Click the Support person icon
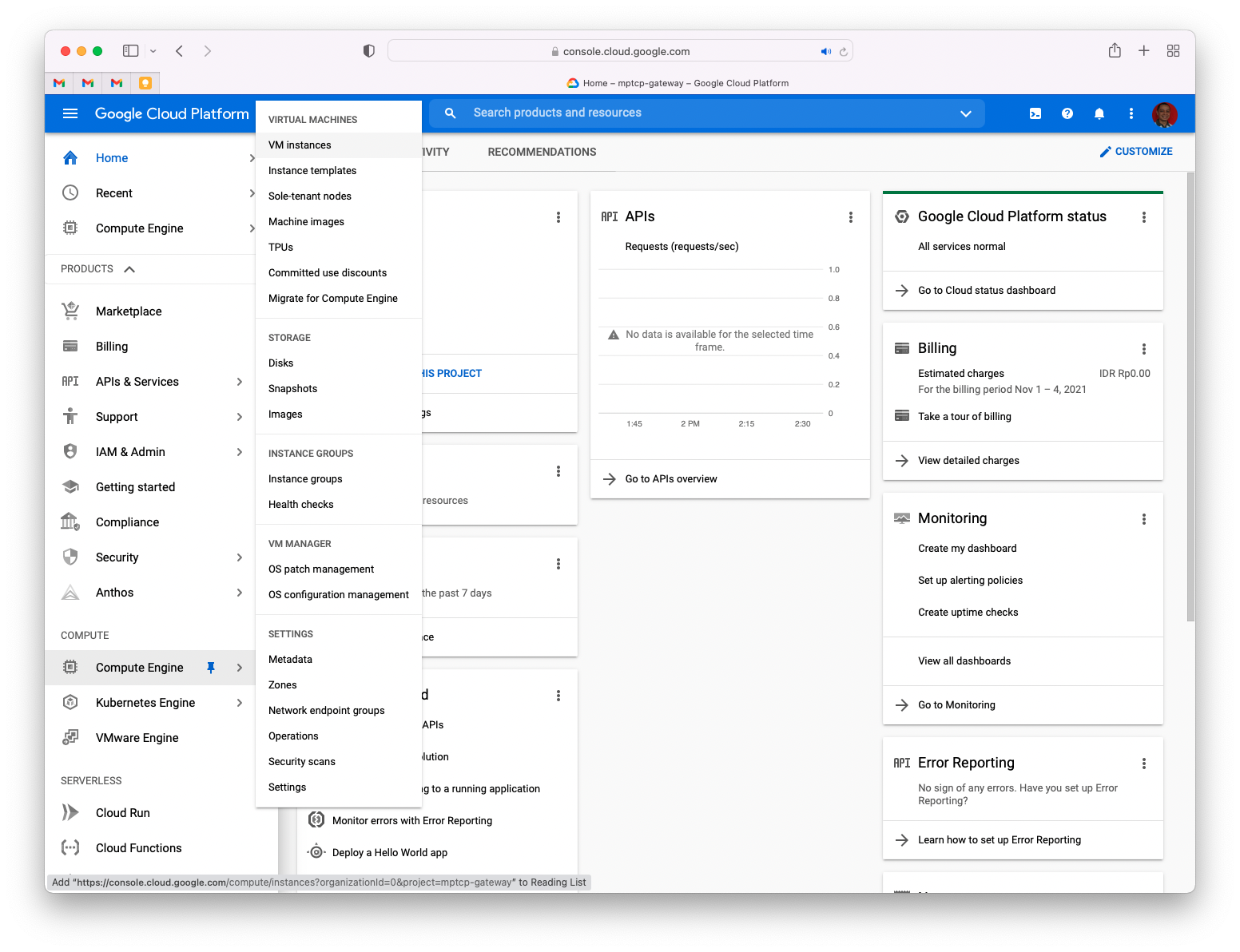This screenshot has height=952, width=1240. pyautogui.click(x=70, y=416)
